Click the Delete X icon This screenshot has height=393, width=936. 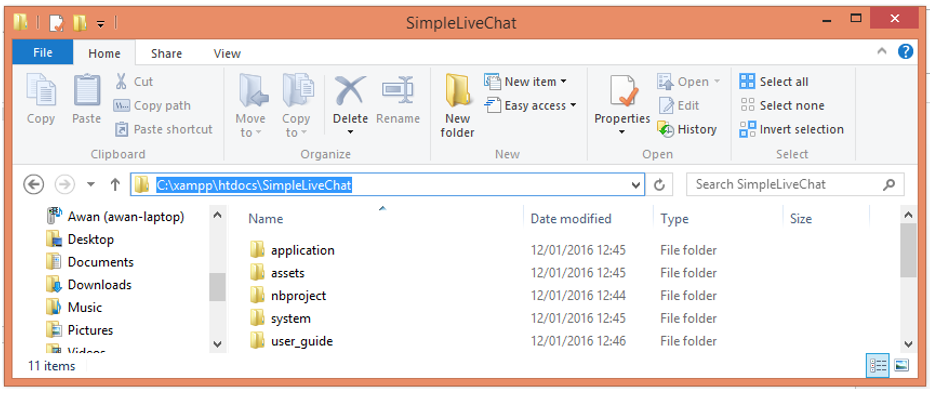350,91
